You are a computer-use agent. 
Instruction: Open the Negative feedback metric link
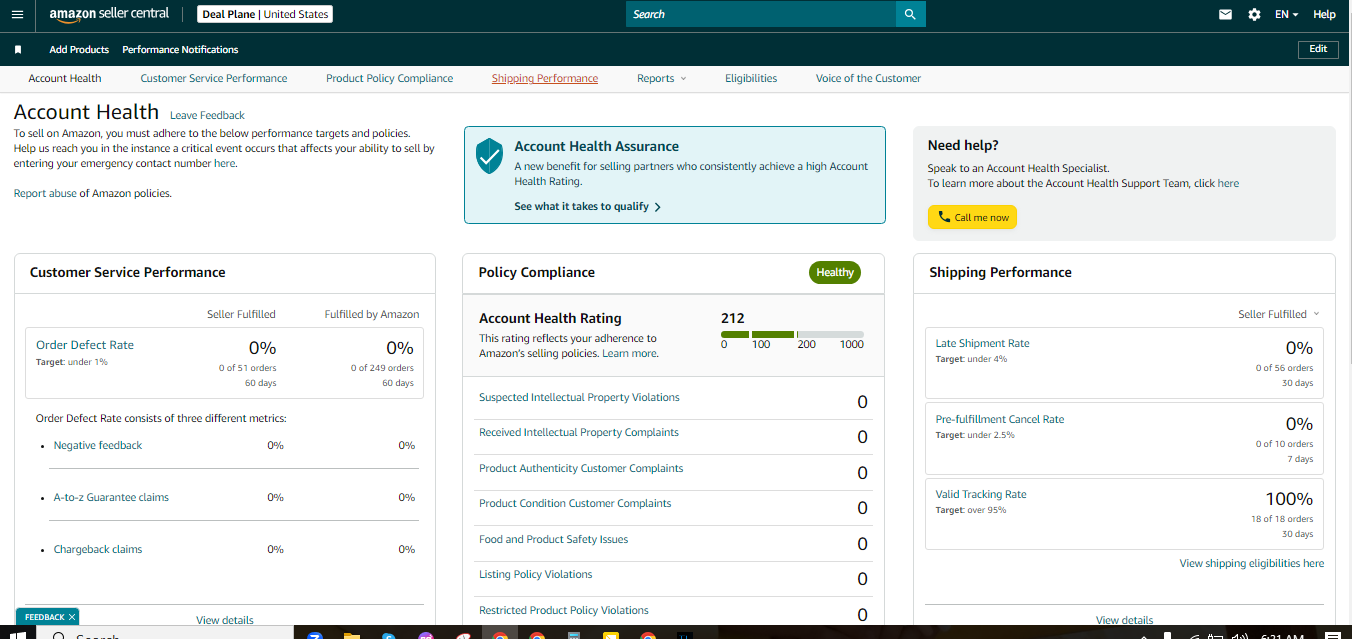[x=98, y=445]
